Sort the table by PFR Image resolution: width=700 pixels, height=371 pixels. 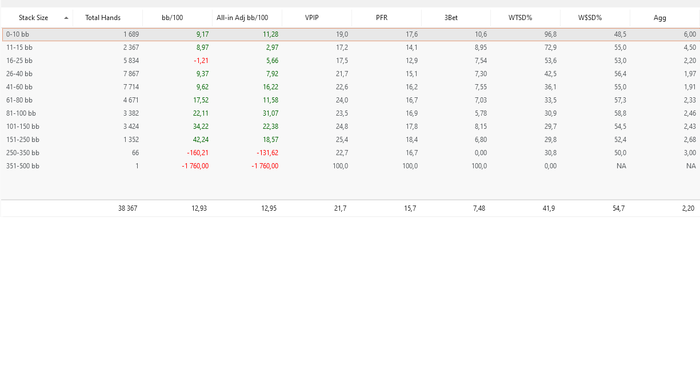(x=386, y=18)
